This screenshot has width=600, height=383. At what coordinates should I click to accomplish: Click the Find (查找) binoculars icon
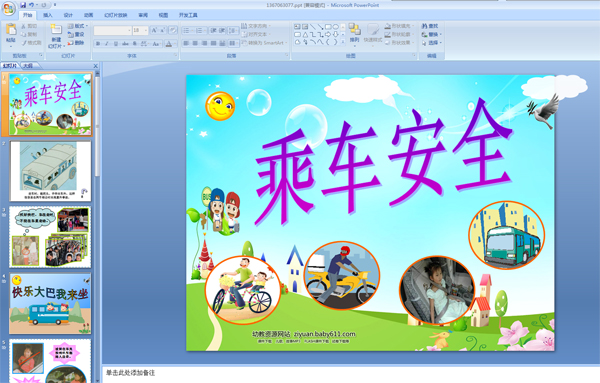(424, 26)
